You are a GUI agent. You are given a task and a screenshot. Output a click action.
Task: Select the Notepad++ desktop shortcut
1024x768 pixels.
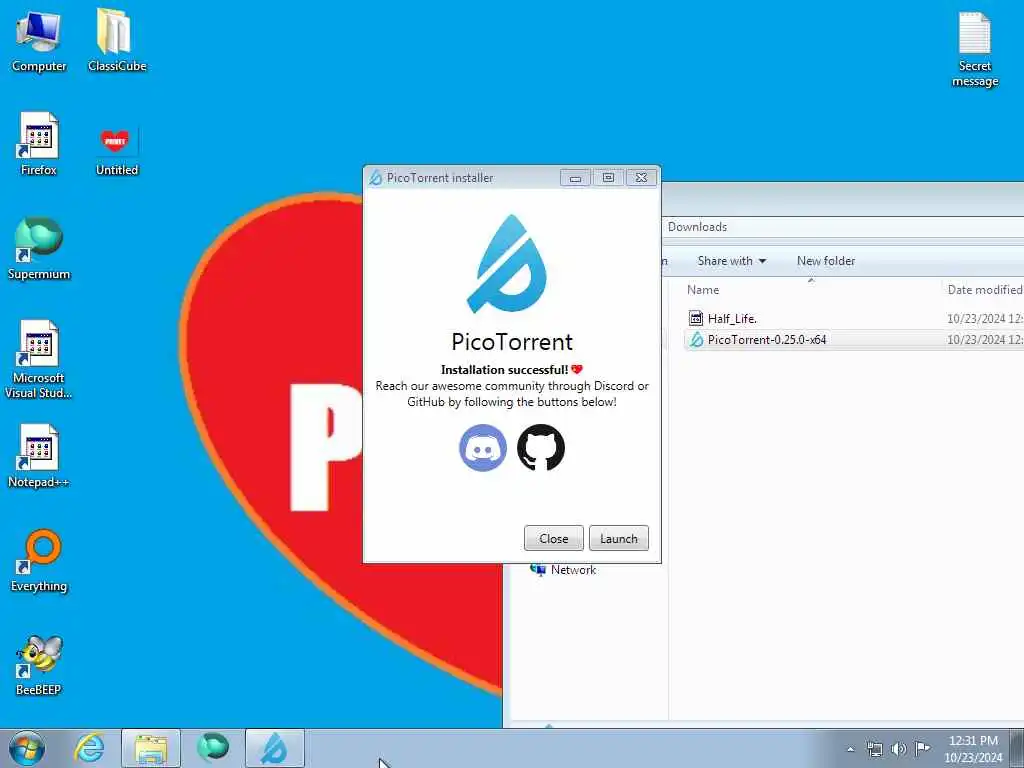tap(39, 456)
